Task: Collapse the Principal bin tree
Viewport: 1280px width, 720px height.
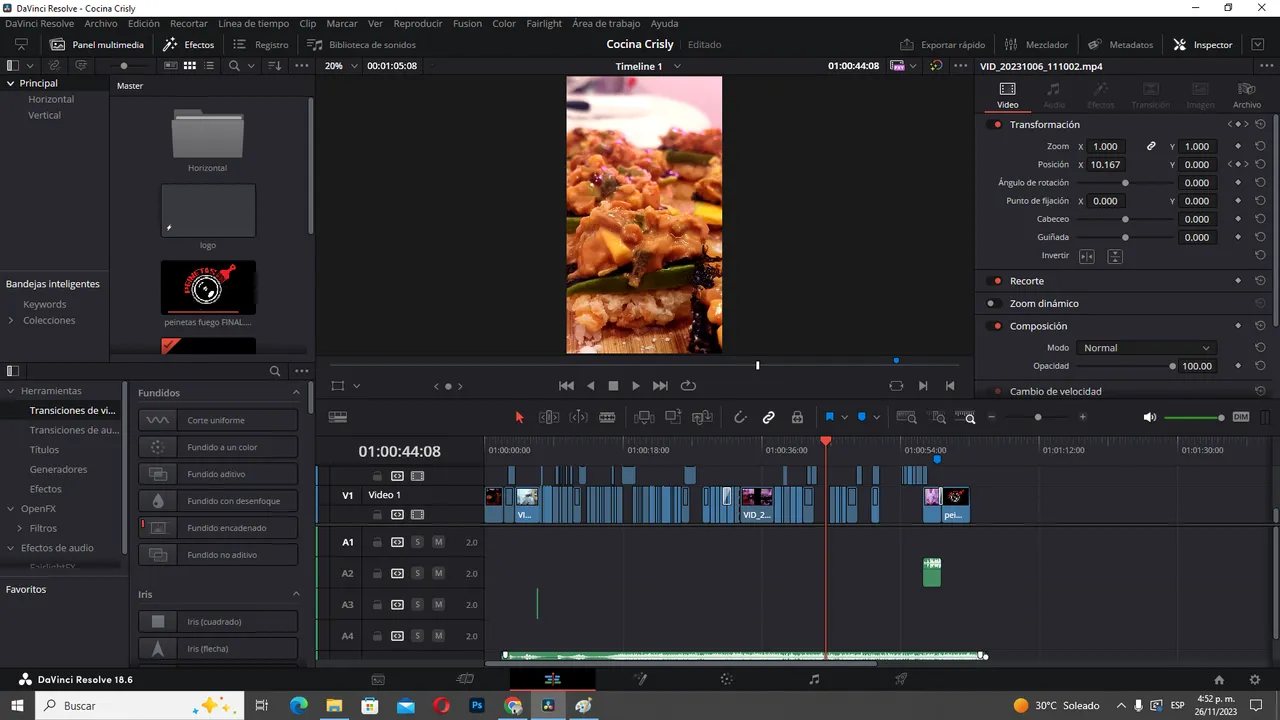Action: click(10, 83)
